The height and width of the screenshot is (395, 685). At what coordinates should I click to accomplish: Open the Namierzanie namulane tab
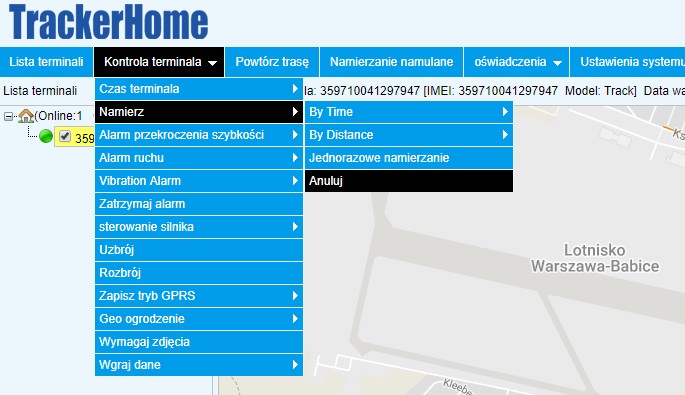pyautogui.click(x=391, y=62)
